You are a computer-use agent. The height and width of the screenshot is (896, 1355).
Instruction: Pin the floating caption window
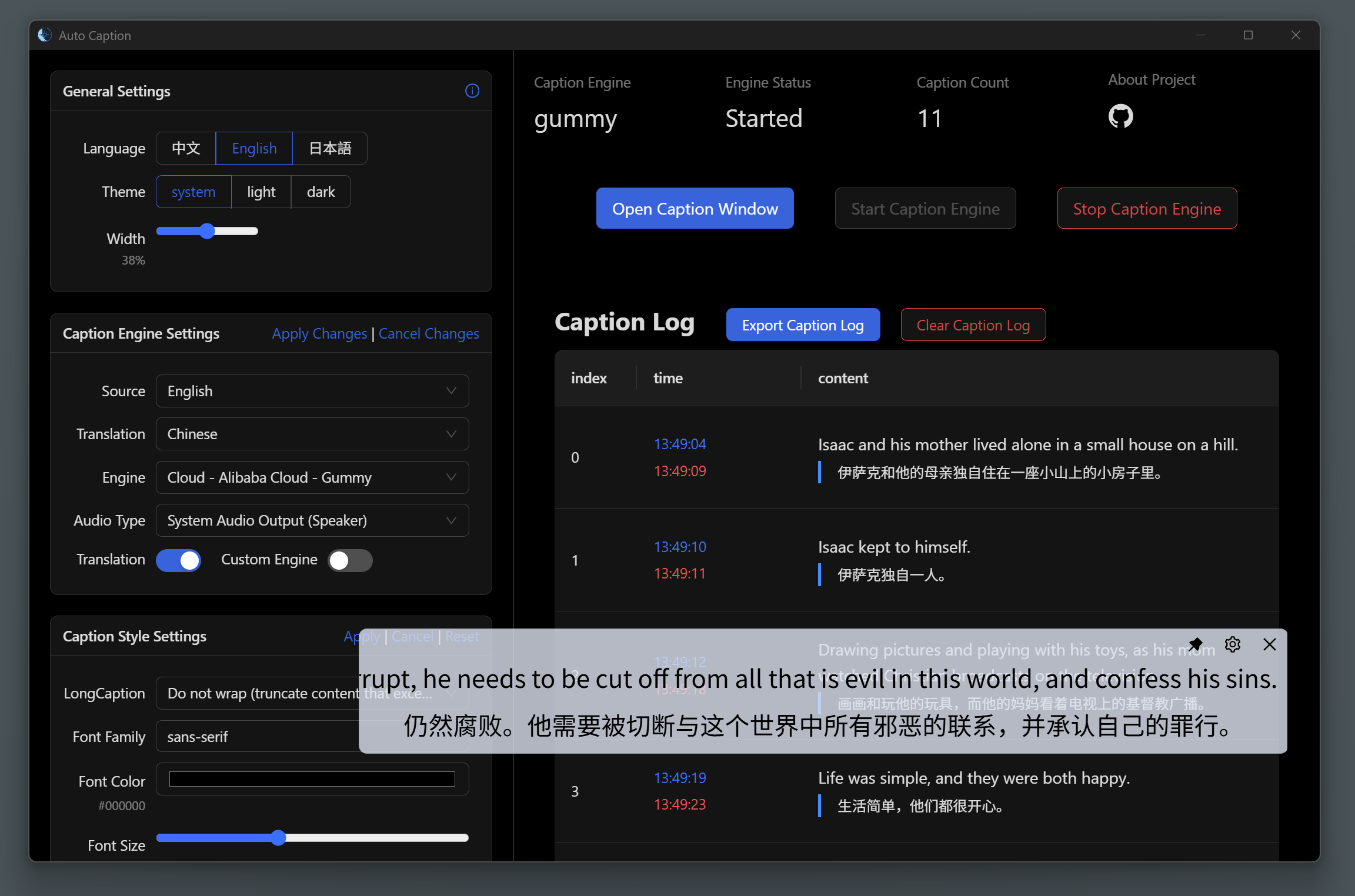coord(1196,644)
